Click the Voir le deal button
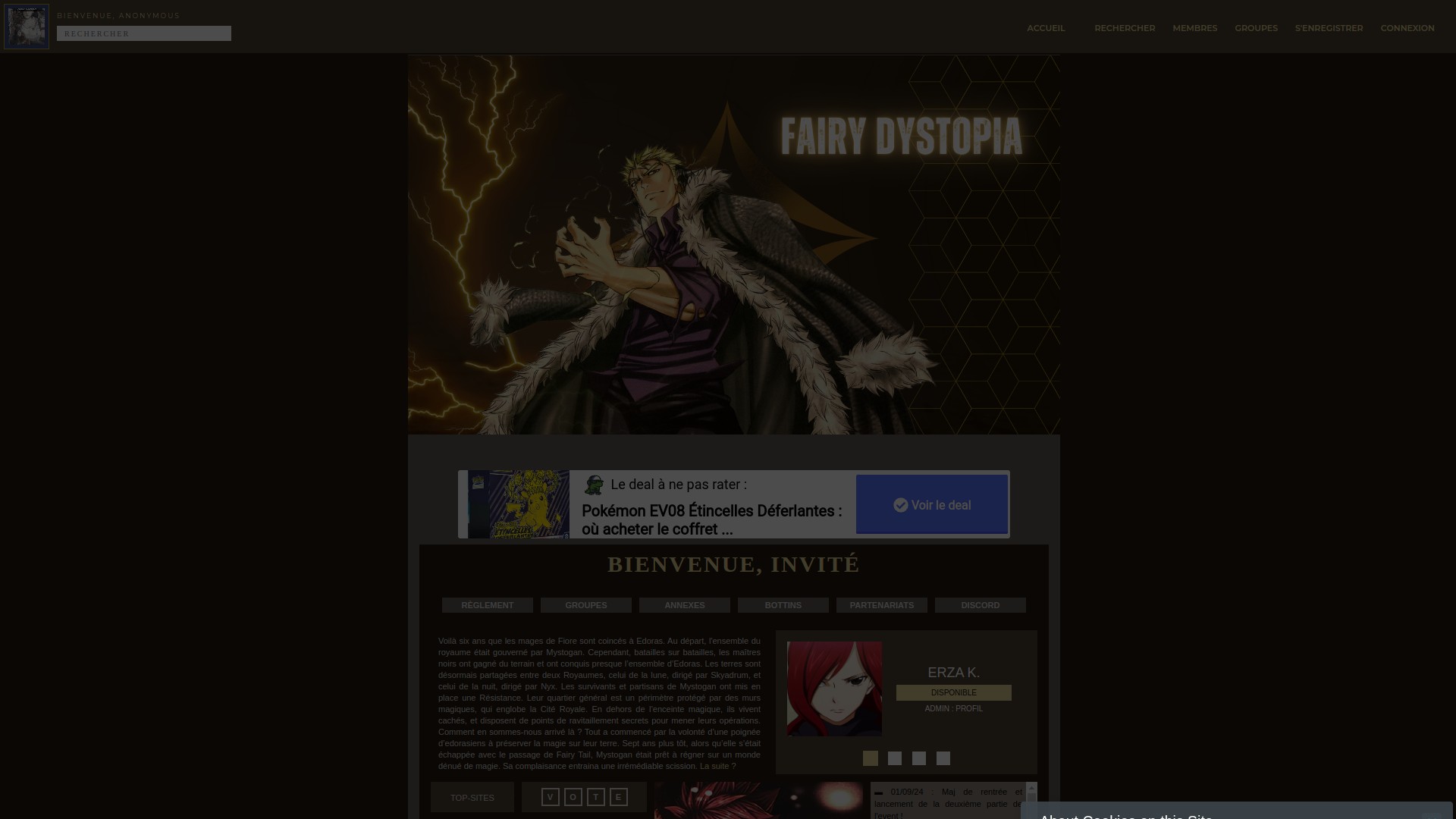Image resolution: width=1456 pixels, height=819 pixels. 932,504
